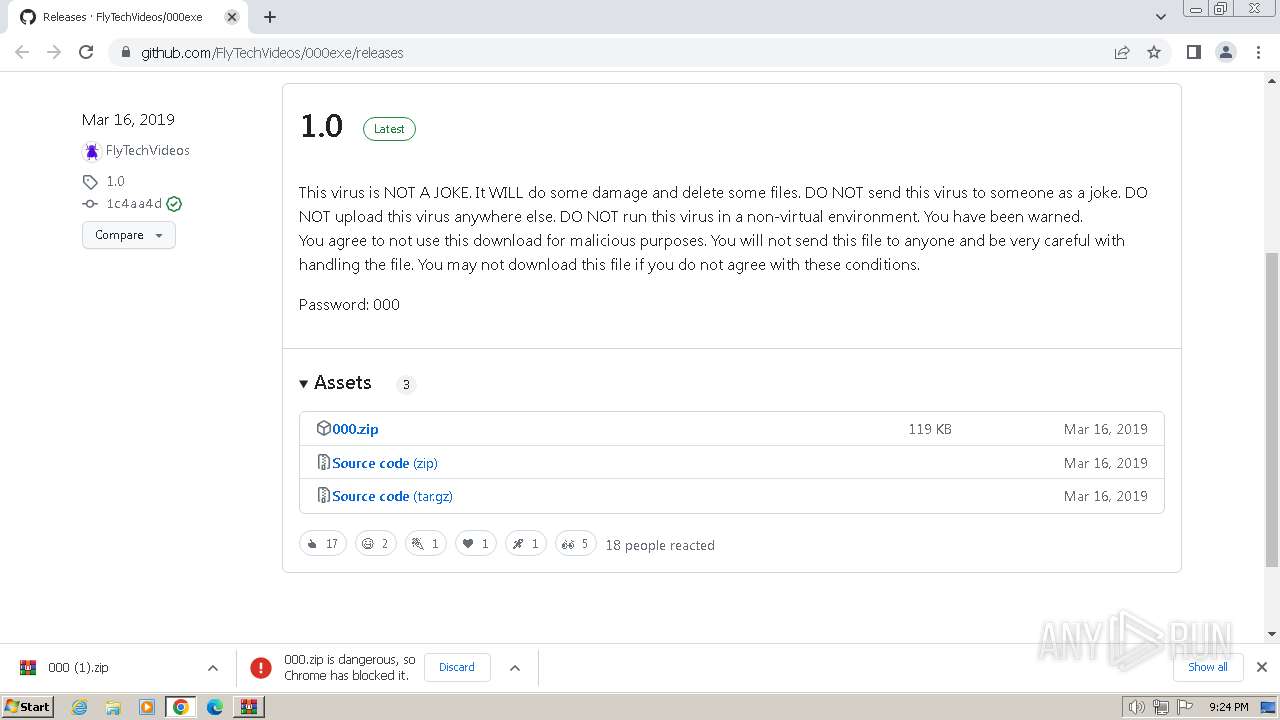Screen dimensions: 1280x720
Task: Click the network tray icon
Action: click(x=1160, y=707)
